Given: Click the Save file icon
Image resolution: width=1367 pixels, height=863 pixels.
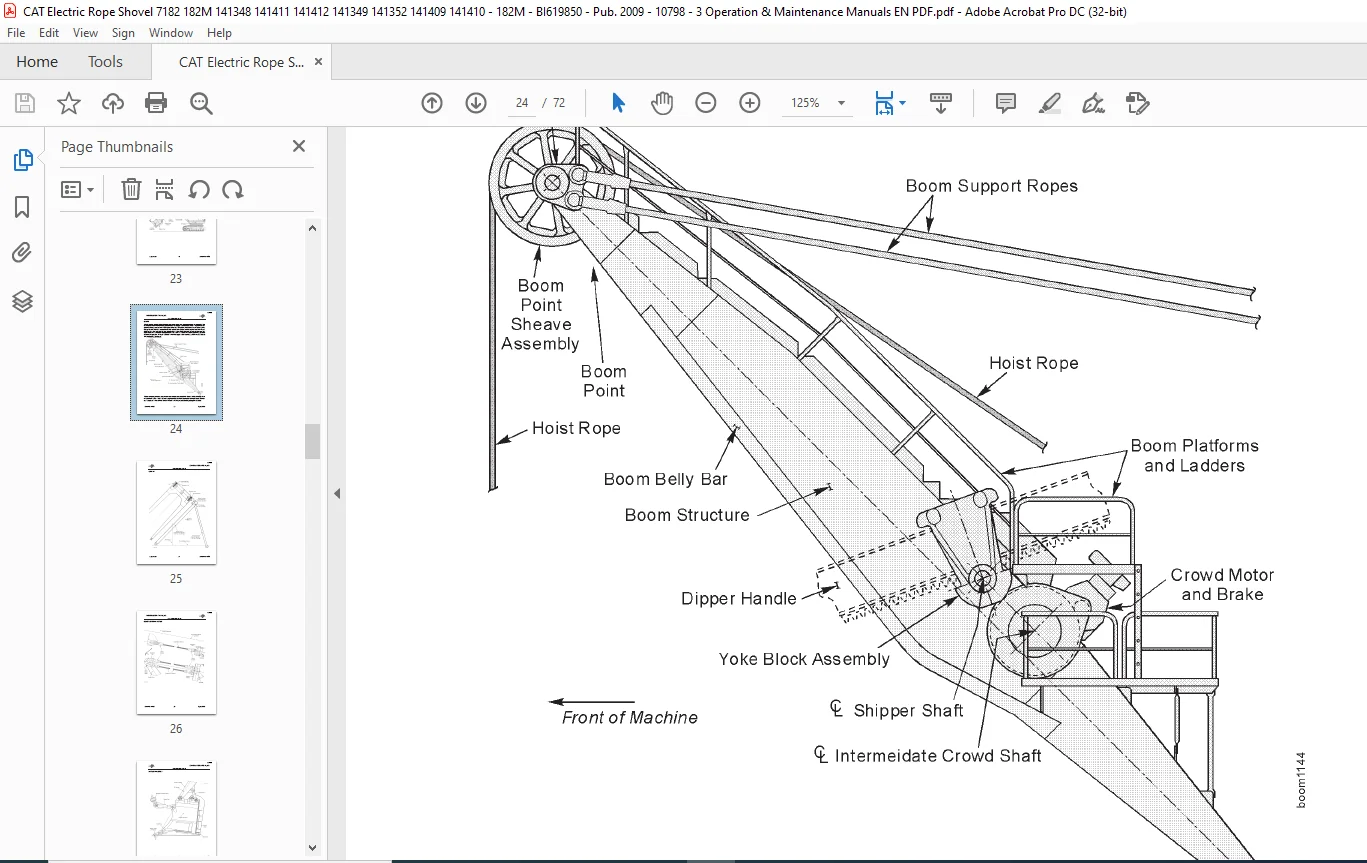Looking at the screenshot, I should click(x=25, y=103).
